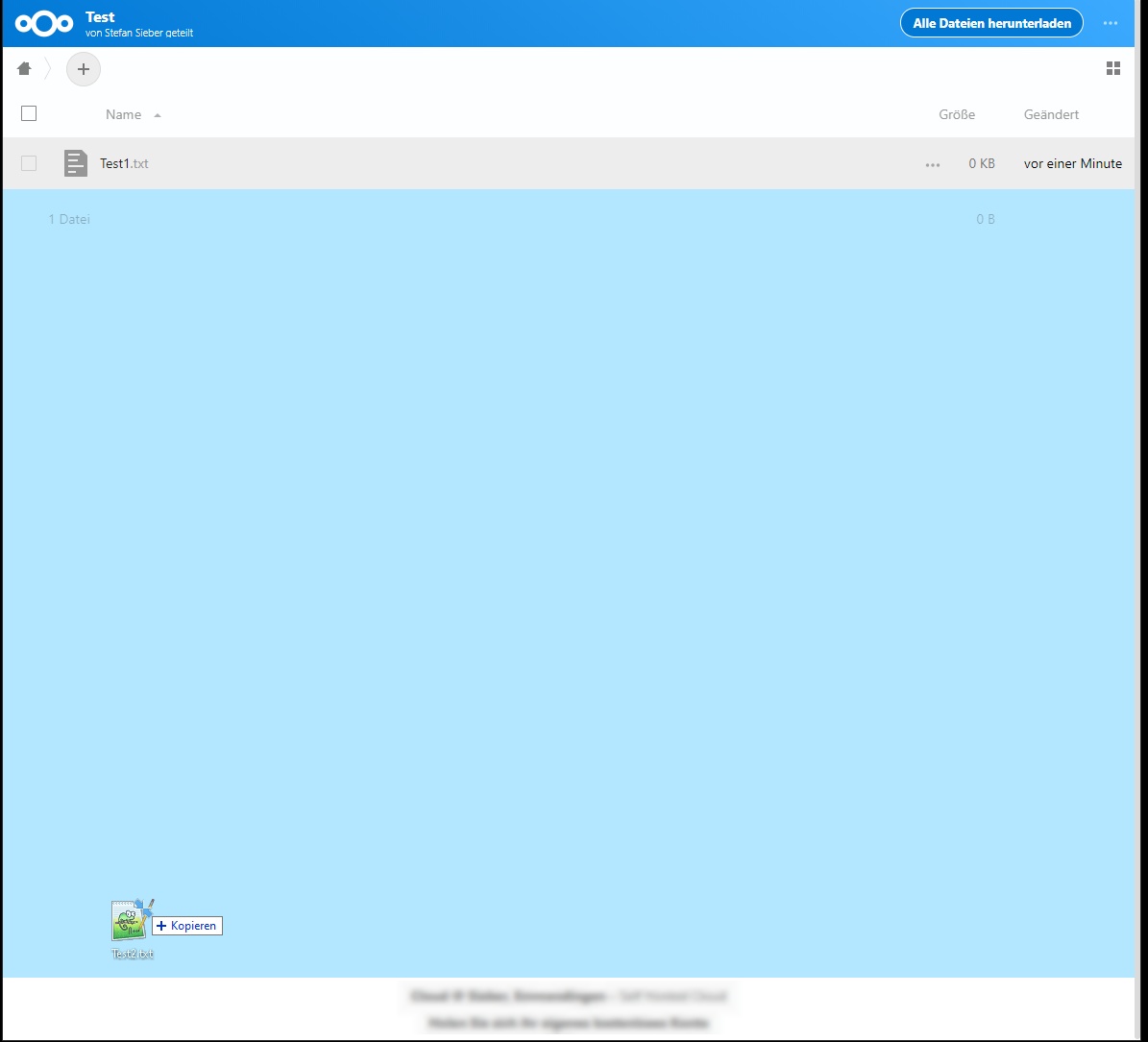Open the Test1.txt file name

[x=125, y=163]
